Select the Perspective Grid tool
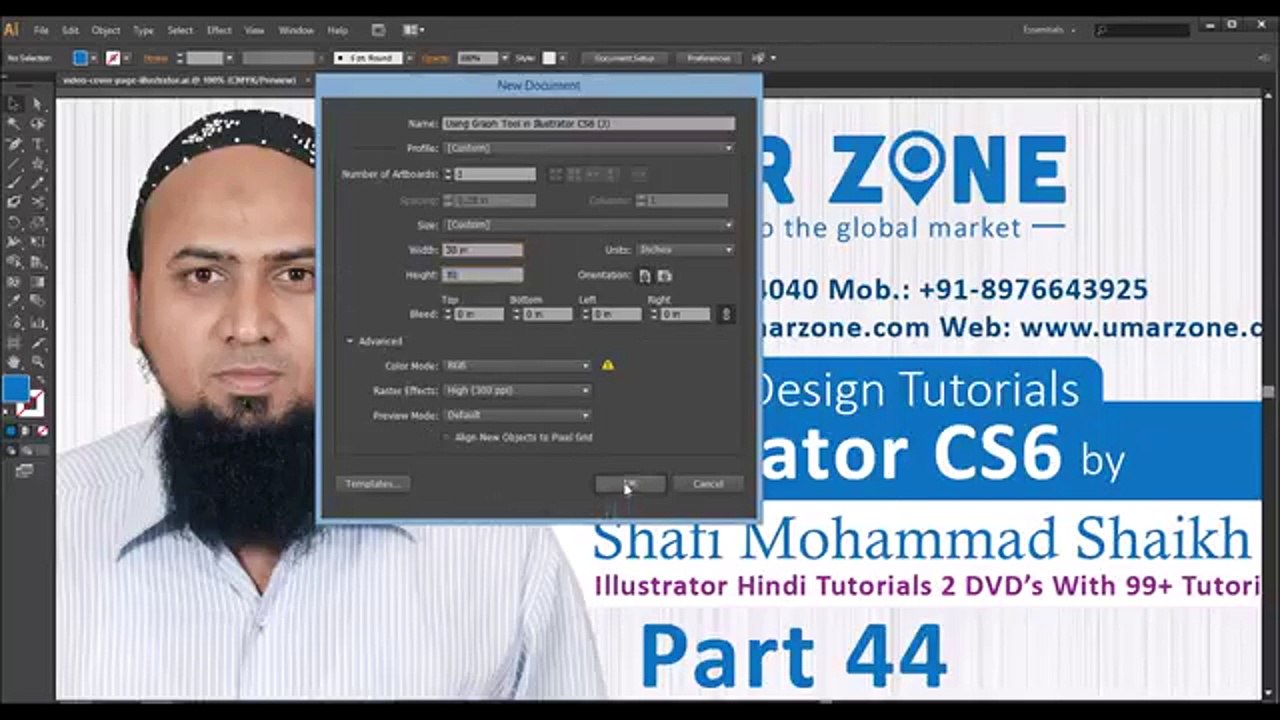1280x720 pixels. click(x=38, y=261)
